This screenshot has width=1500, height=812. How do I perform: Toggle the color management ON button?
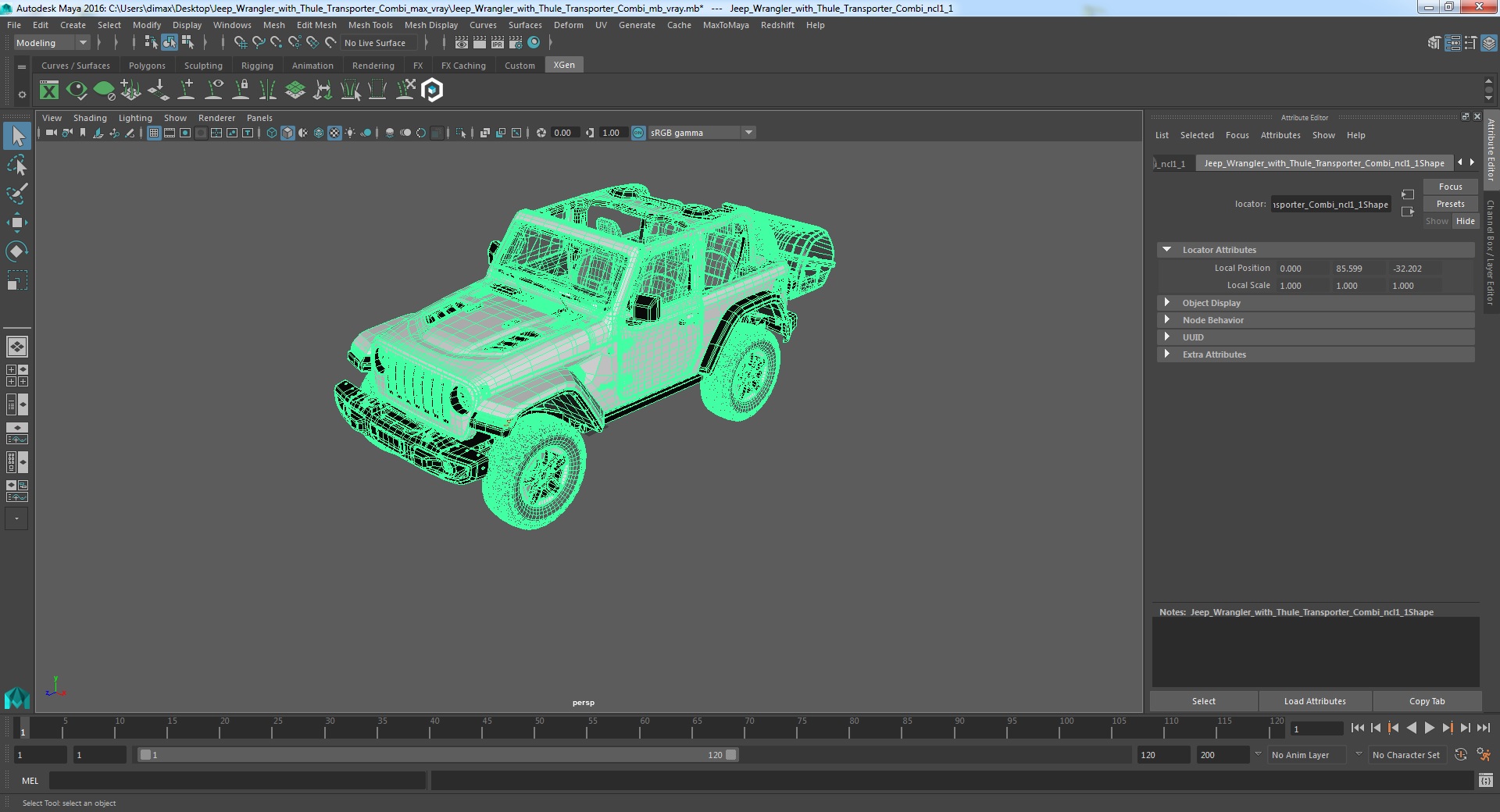(x=638, y=133)
